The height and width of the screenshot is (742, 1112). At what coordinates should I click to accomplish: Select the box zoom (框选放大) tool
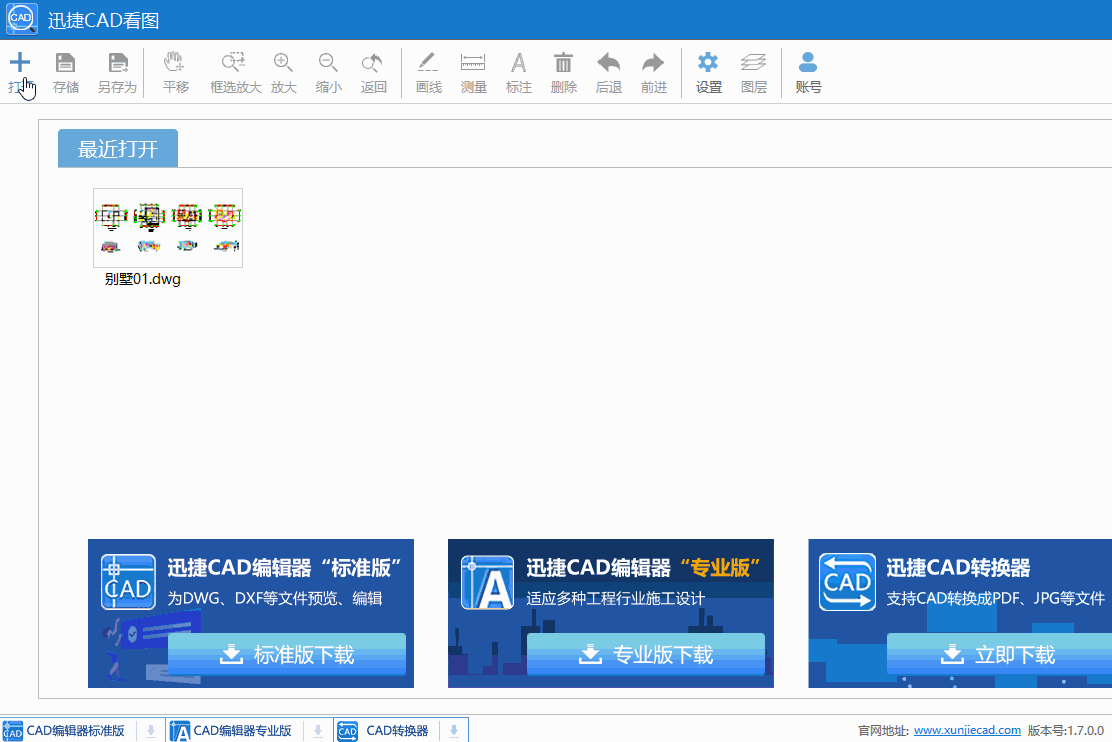[233, 62]
